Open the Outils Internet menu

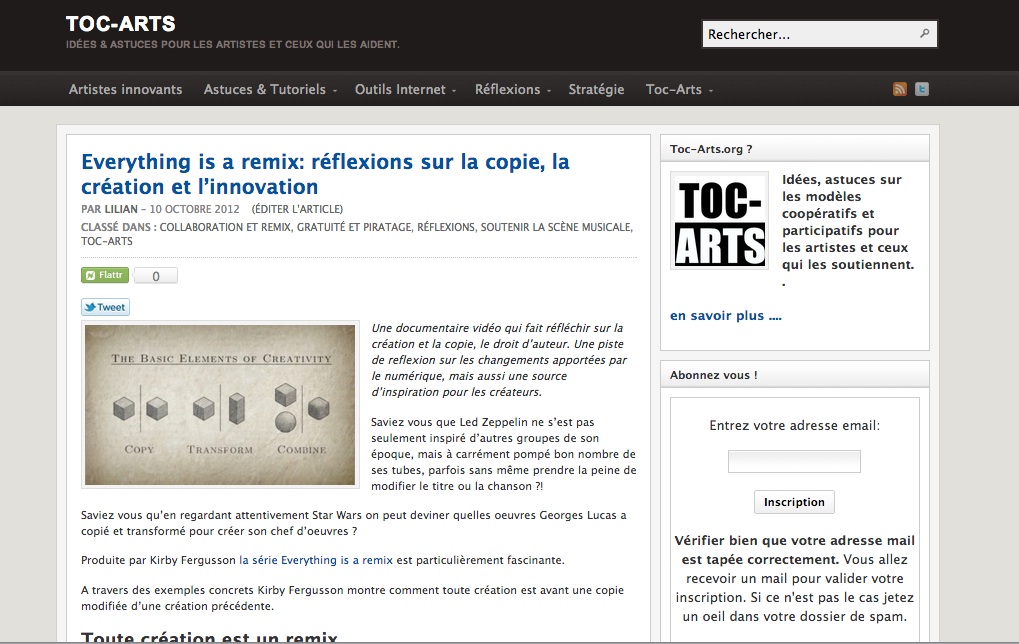(400, 90)
